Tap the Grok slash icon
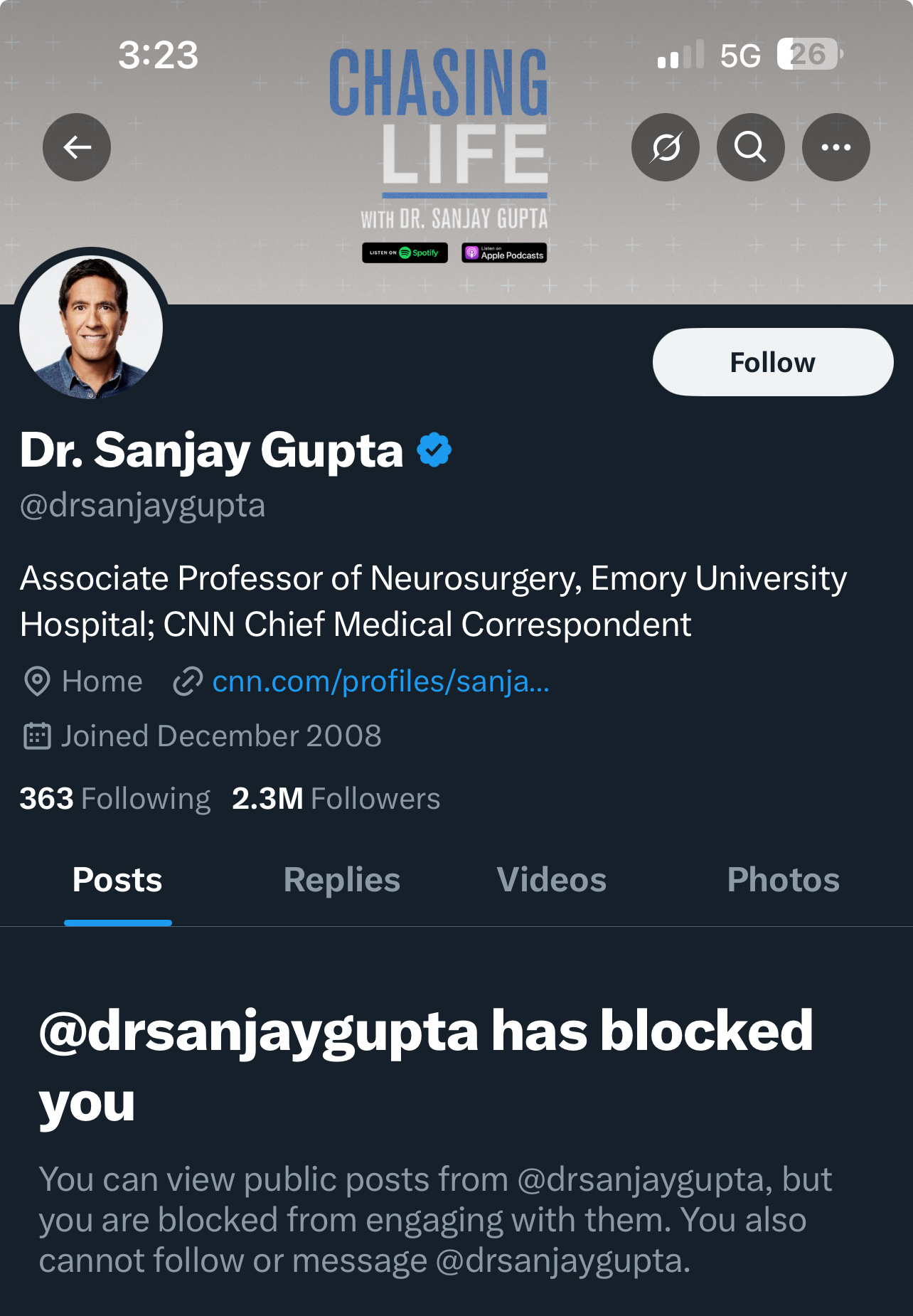The width and height of the screenshot is (913, 1316). coord(666,147)
